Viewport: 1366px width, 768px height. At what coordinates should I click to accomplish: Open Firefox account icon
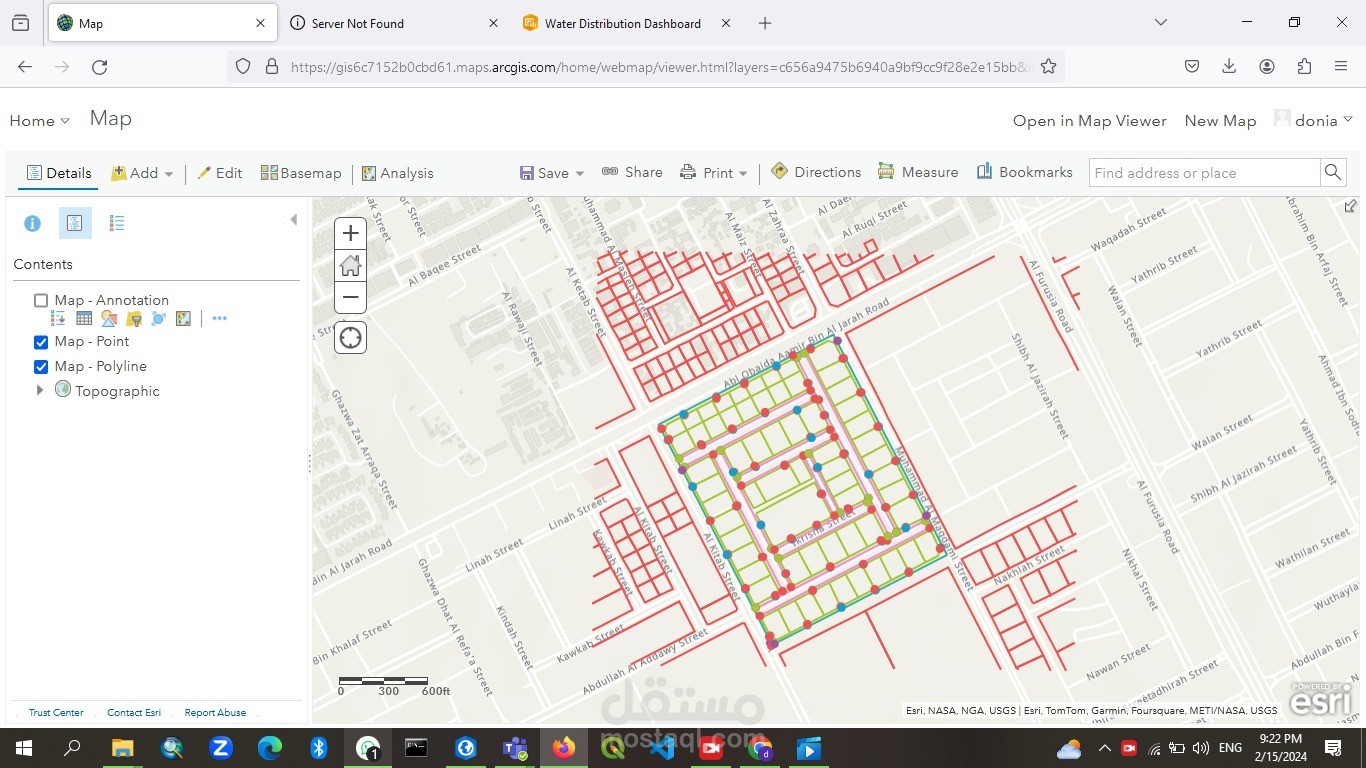pos(1267,67)
